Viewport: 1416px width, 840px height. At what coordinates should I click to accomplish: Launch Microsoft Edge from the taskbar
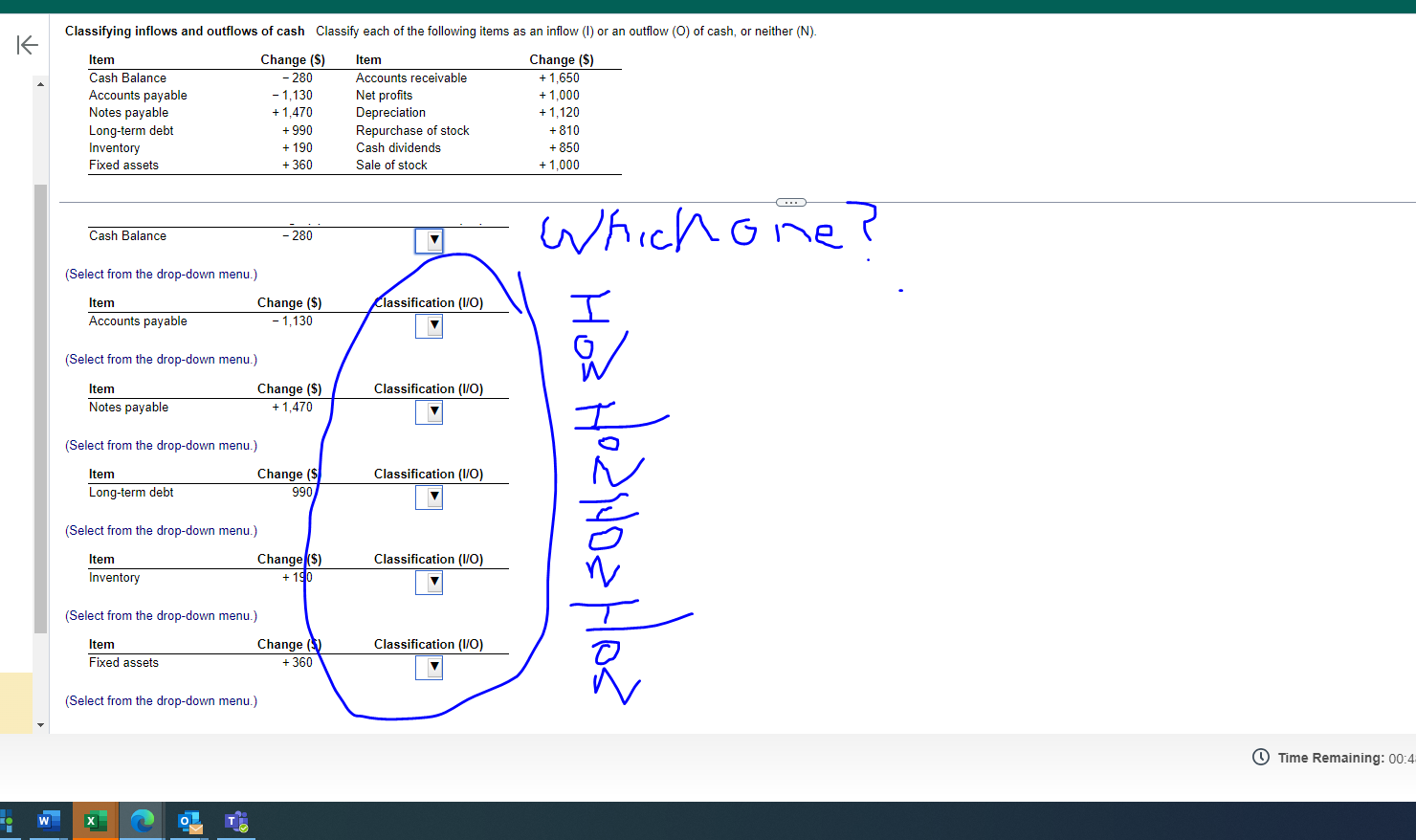142,821
